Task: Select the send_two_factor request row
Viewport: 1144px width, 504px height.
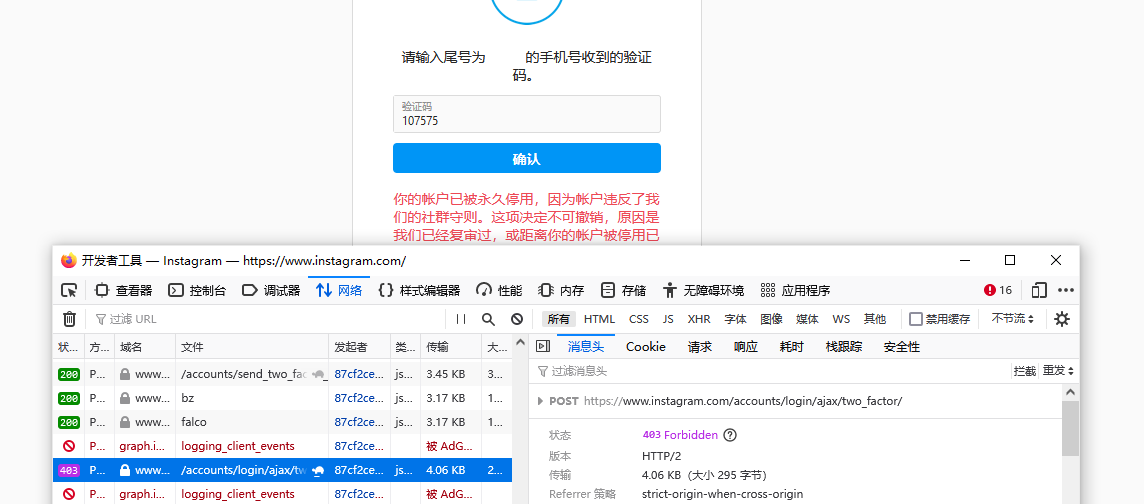Action: pyautogui.click(x=282, y=374)
